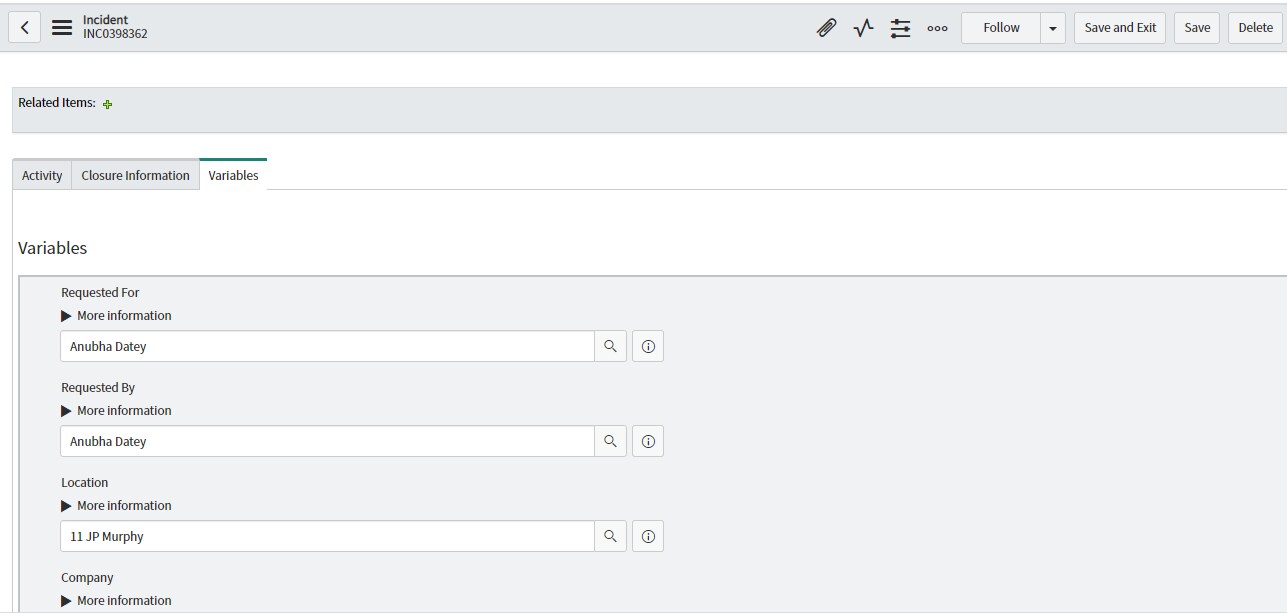Search lookup for the Requested For field
Viewport: 1287px width, 616px height.
(x=610, y=346)
